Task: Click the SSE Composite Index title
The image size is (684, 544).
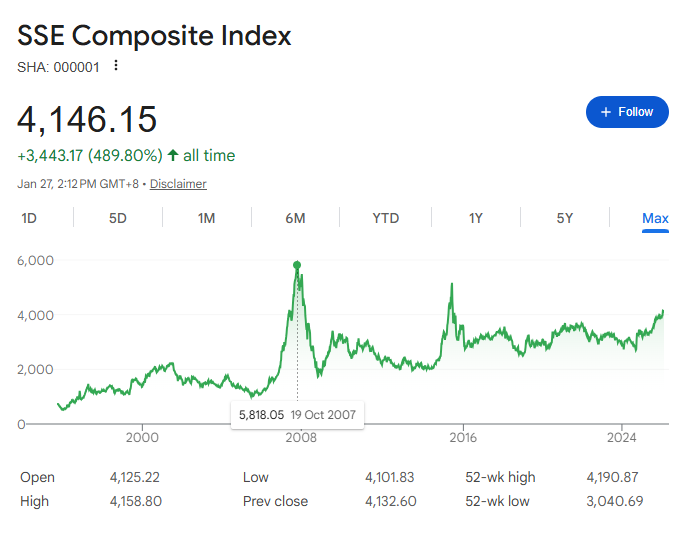Action: click(154, 36)
